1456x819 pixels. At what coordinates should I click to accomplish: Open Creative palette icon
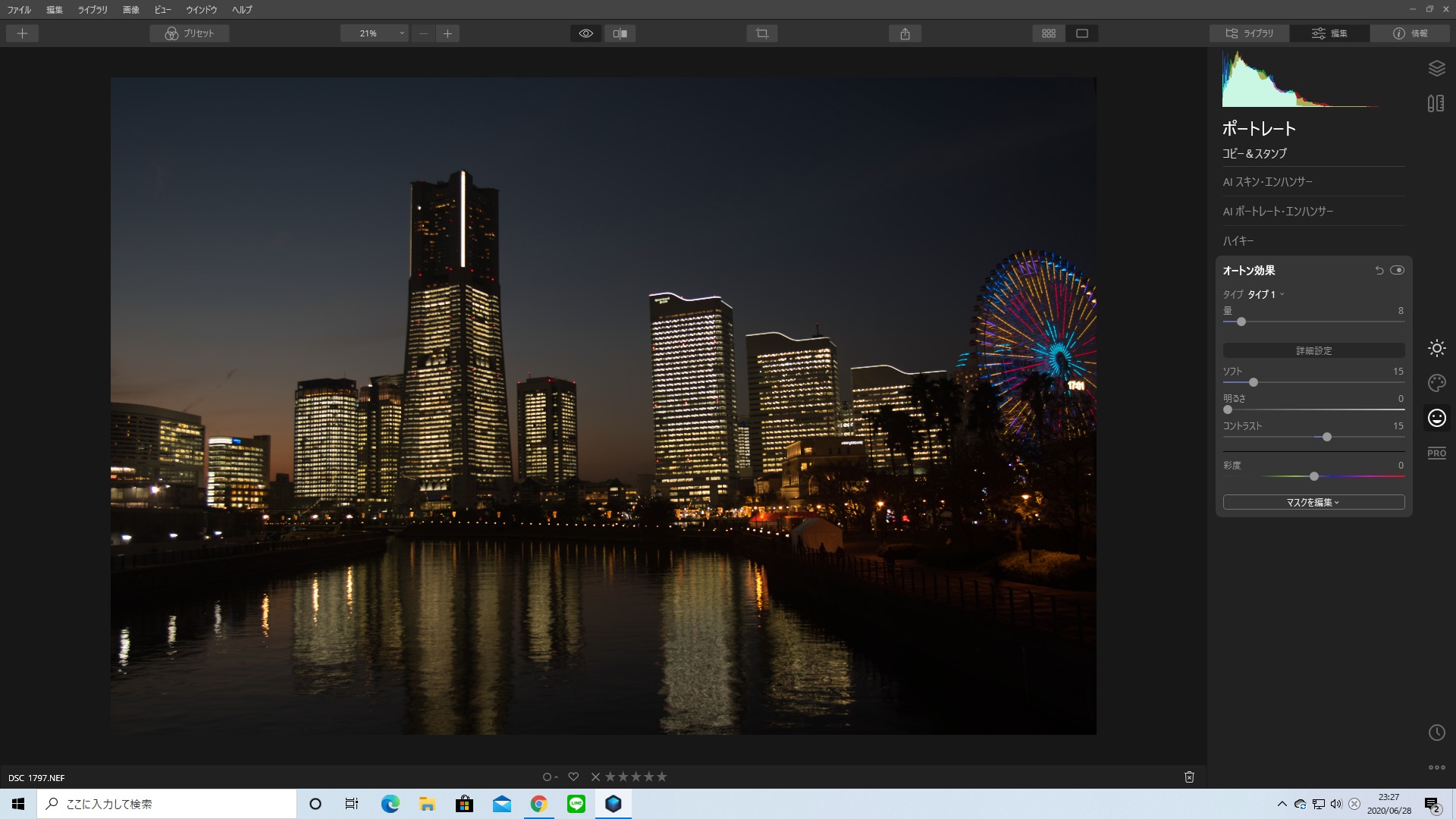(1436, 383)
